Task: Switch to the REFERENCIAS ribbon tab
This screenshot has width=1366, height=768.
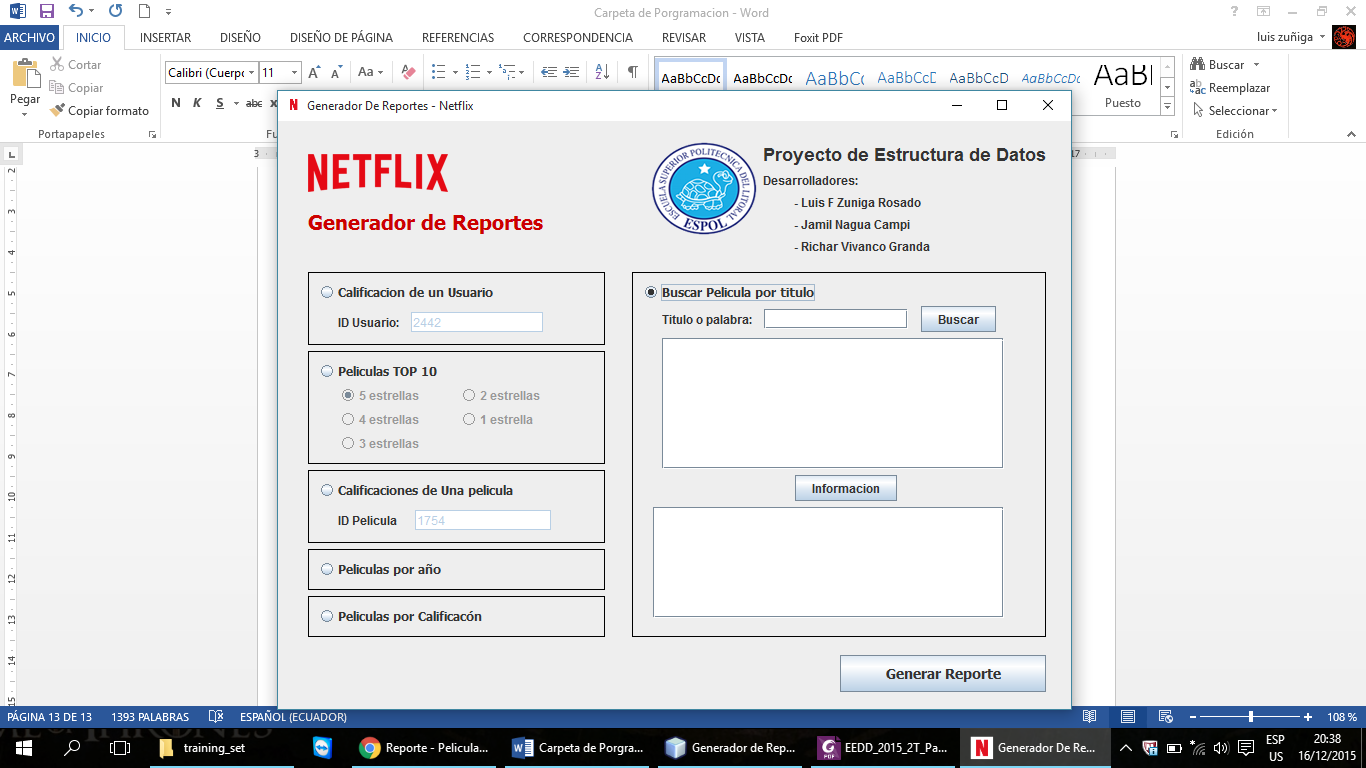Action: [x=457, y=38]
